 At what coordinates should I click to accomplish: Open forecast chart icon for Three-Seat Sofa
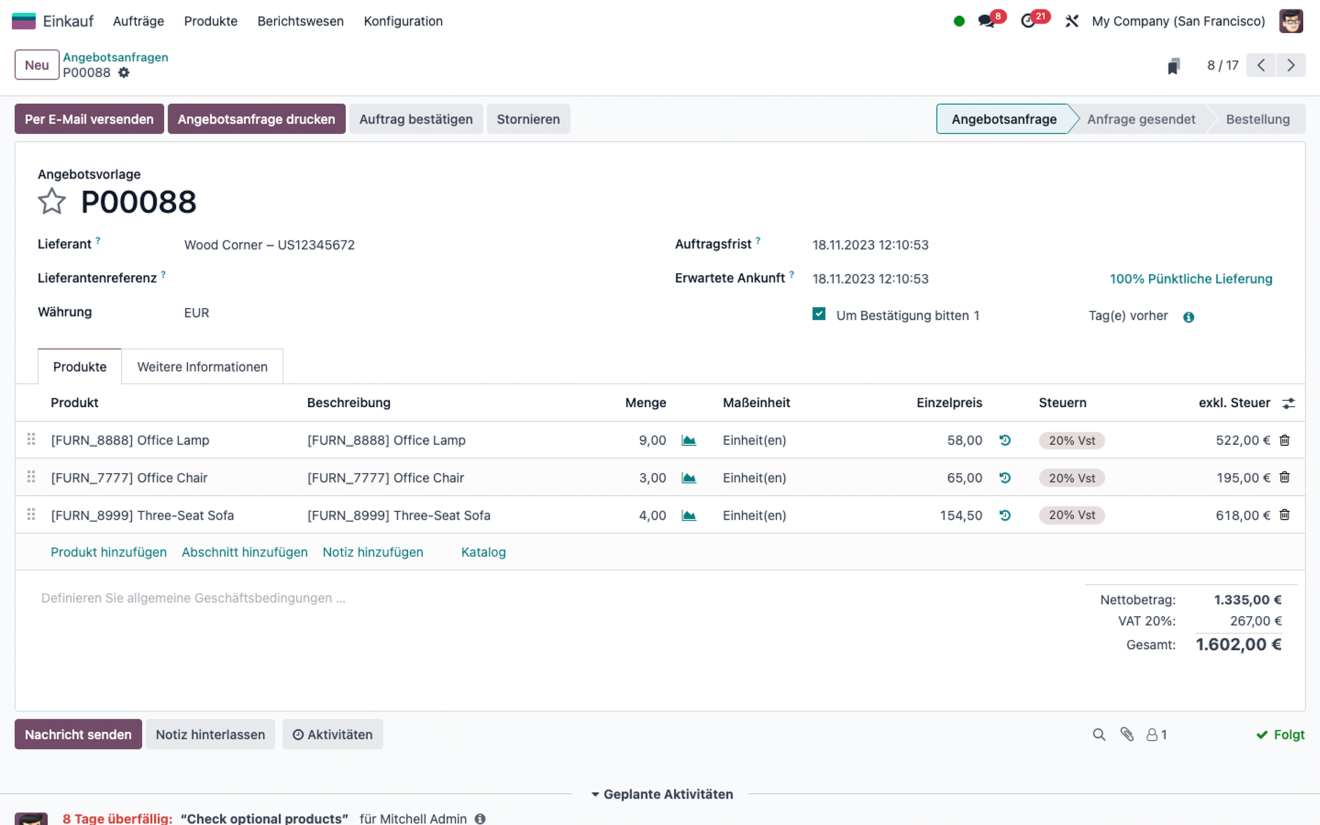click(x=689, y=516)
